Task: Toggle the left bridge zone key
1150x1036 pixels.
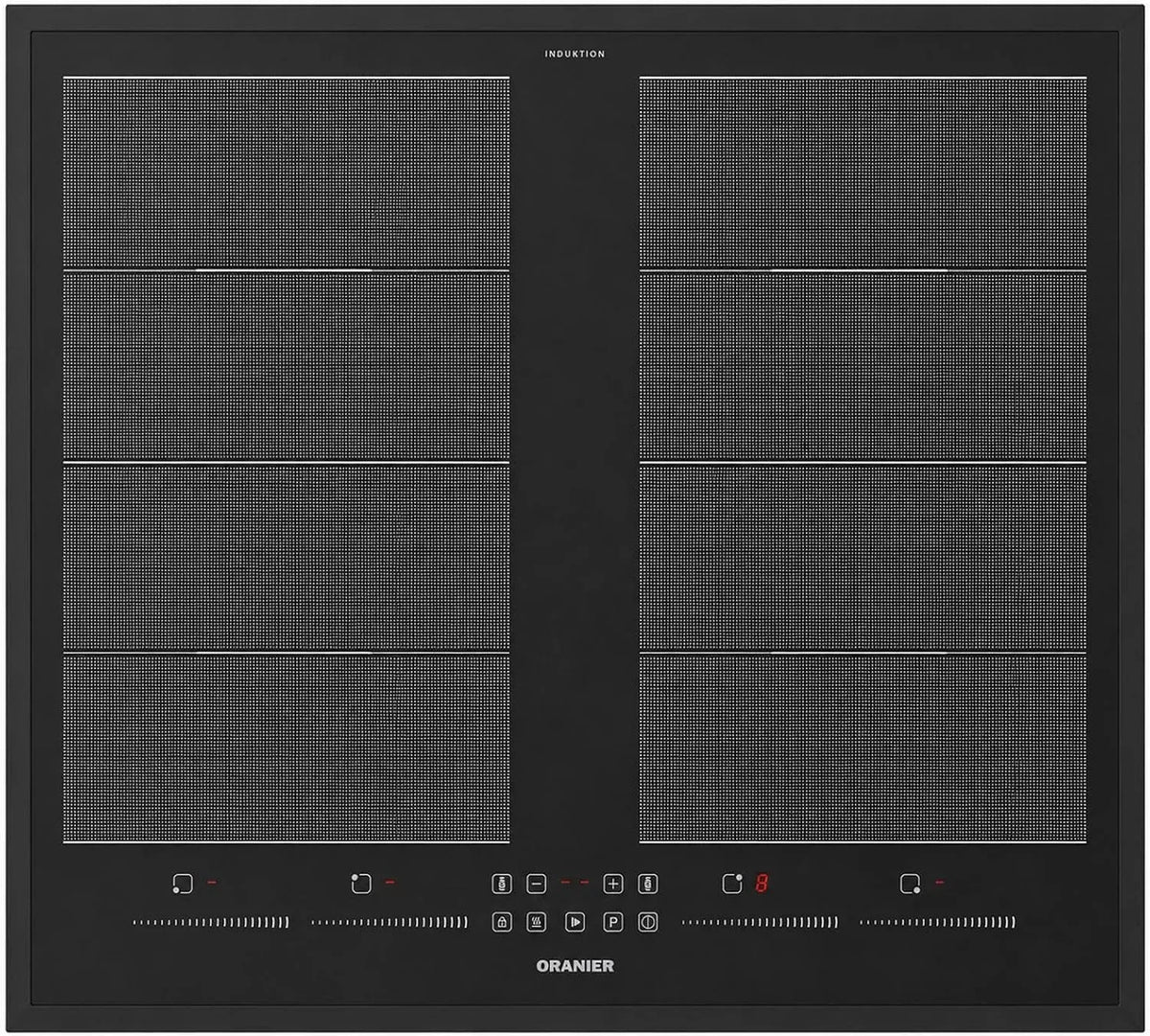Action: click(x=502, y=884)
